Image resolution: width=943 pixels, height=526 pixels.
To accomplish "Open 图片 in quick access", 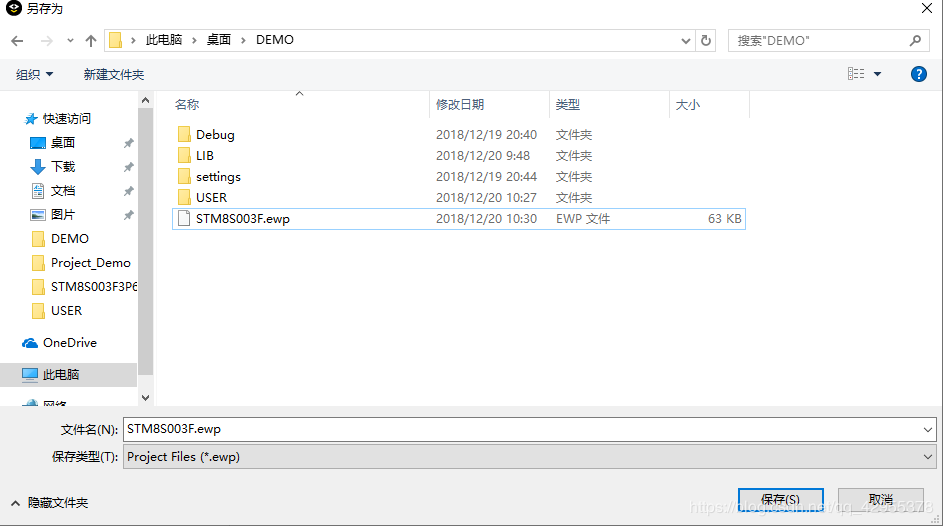I will [x=63, y=215].
